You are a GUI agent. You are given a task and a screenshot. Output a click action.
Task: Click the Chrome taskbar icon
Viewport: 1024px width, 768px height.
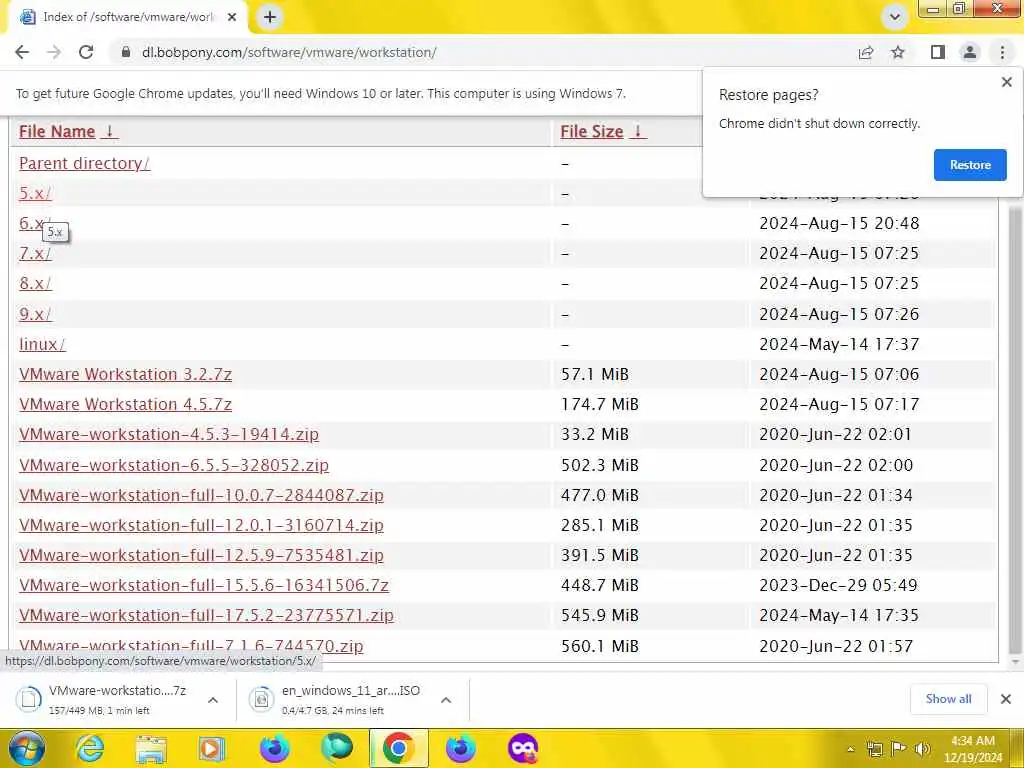pos(399,748)
